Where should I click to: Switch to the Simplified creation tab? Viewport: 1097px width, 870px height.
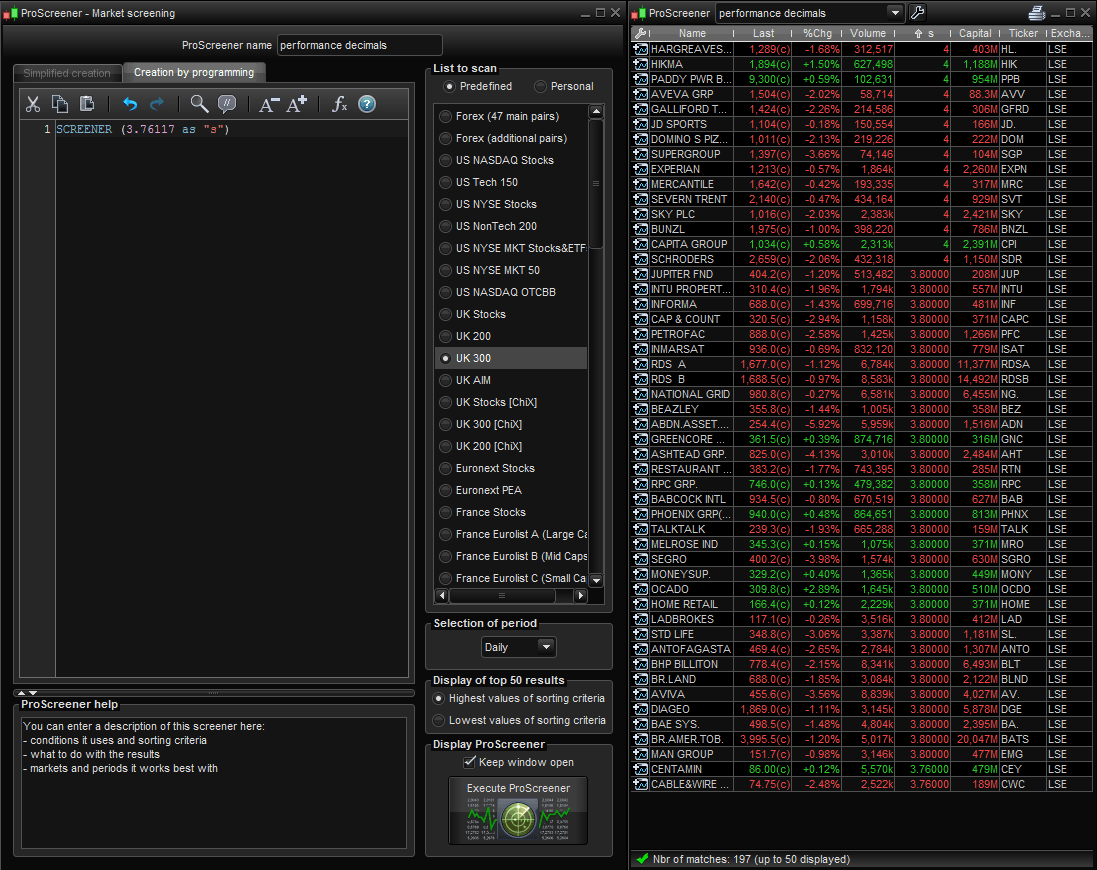pyautogui.click(x=67, y=73)
